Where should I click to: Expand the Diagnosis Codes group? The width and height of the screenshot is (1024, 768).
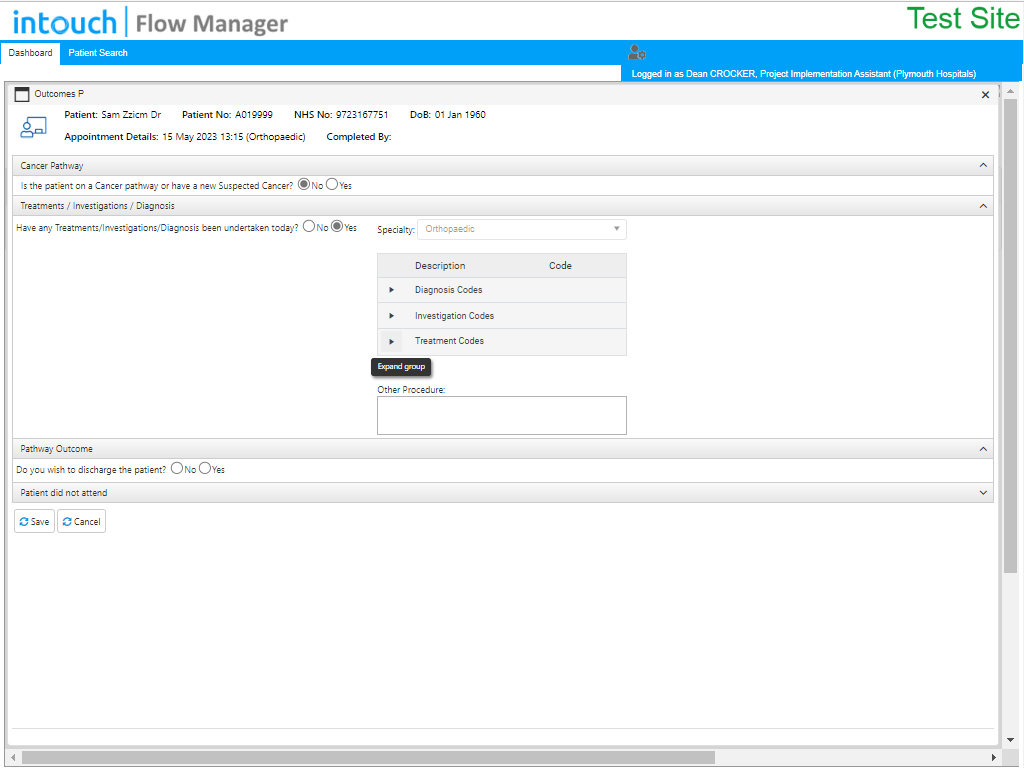392,290
